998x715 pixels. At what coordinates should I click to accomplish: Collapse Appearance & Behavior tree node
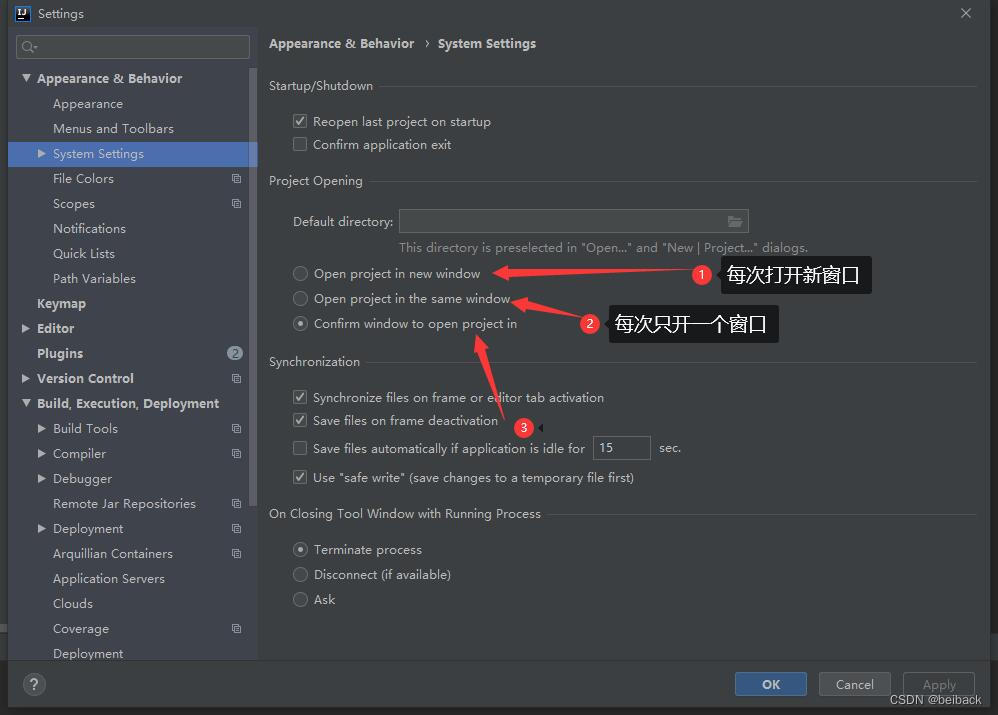(x=26, y=78)
